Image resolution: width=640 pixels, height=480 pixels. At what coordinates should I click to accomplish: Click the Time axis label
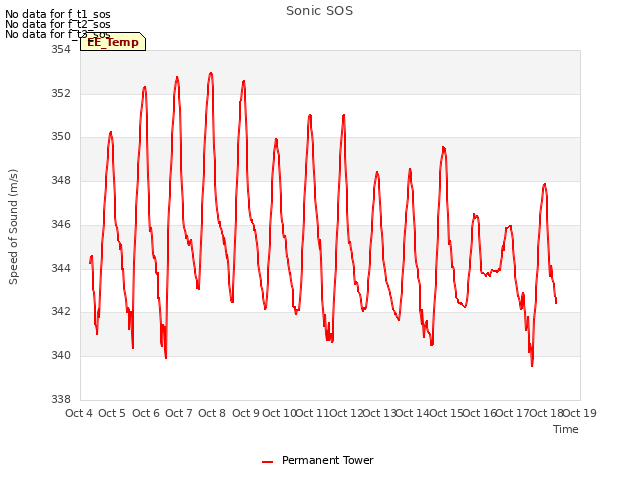coord(566,429)
